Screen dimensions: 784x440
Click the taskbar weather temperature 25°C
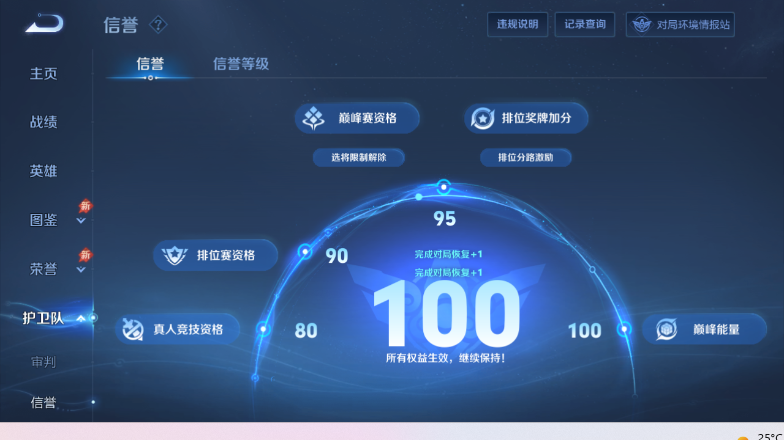tap(770, 436)
